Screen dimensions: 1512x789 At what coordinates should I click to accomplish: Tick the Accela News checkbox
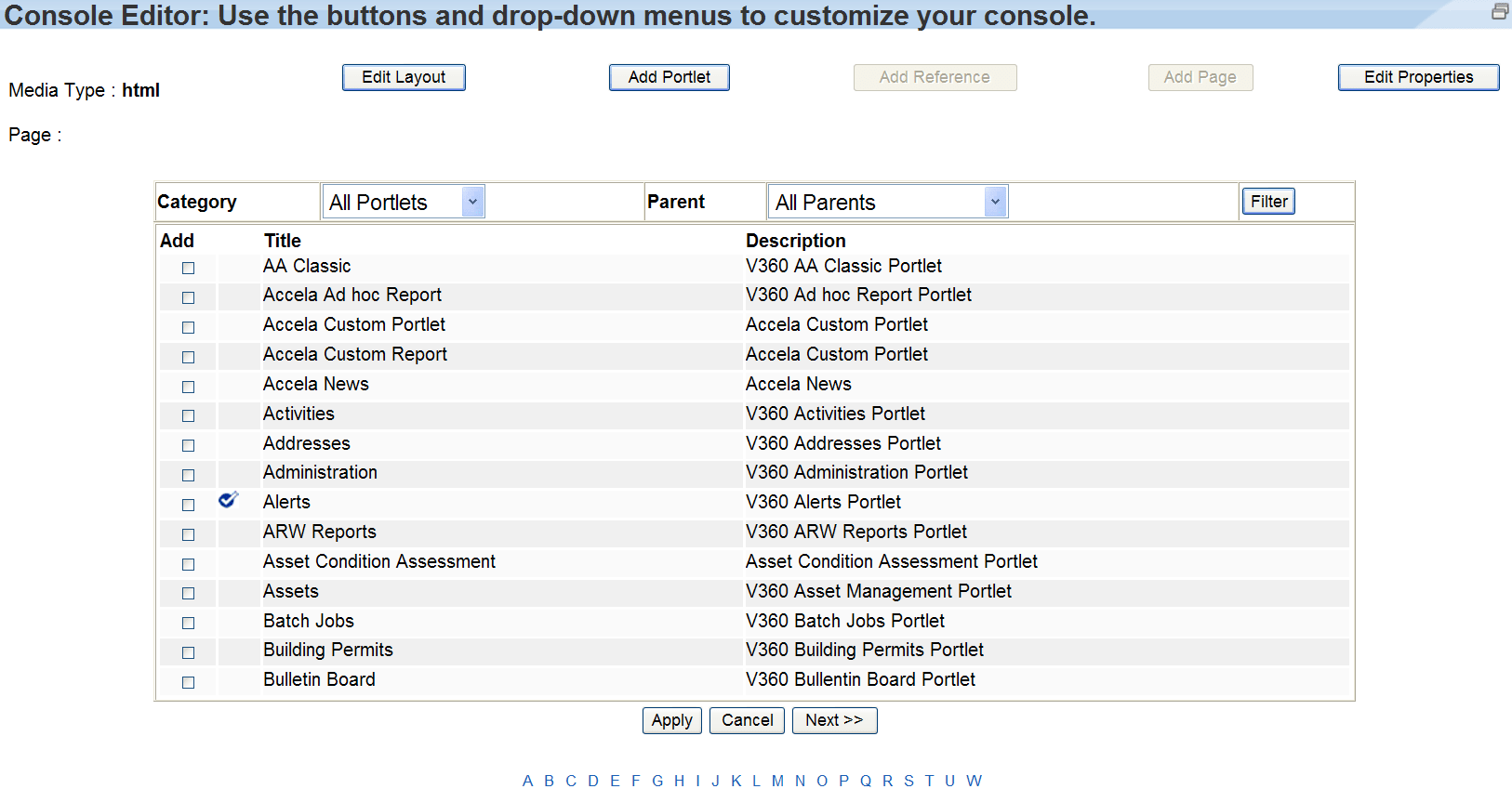click(x=188, y=387)
